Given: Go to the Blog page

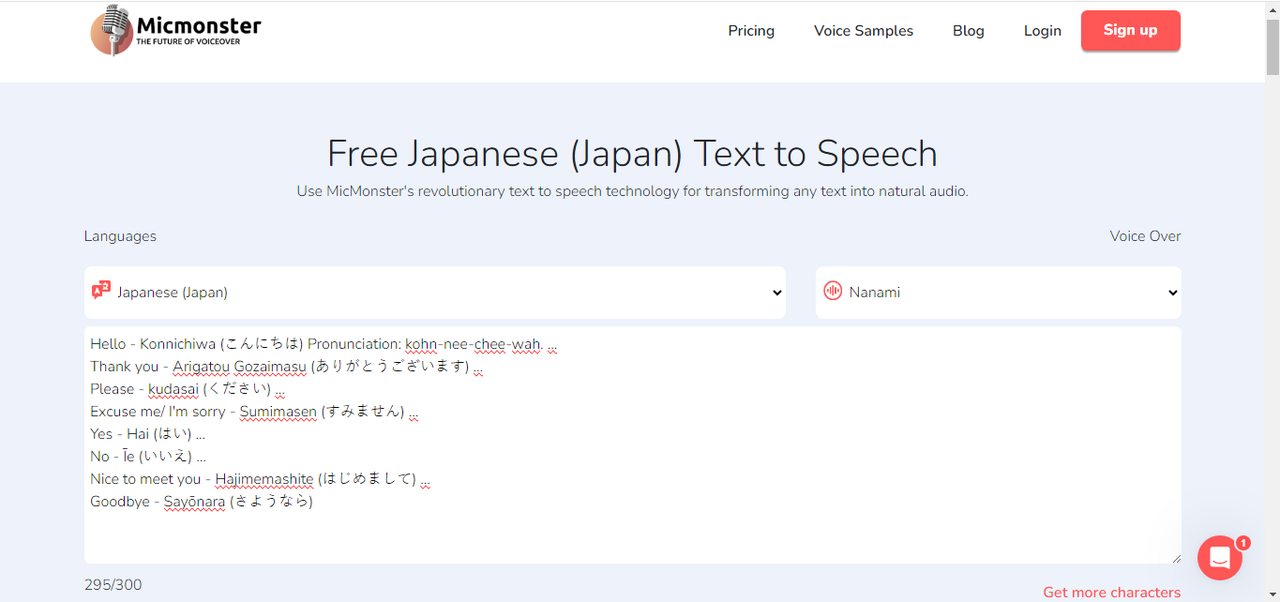Looking at the screenshot, I should (968, 31).
